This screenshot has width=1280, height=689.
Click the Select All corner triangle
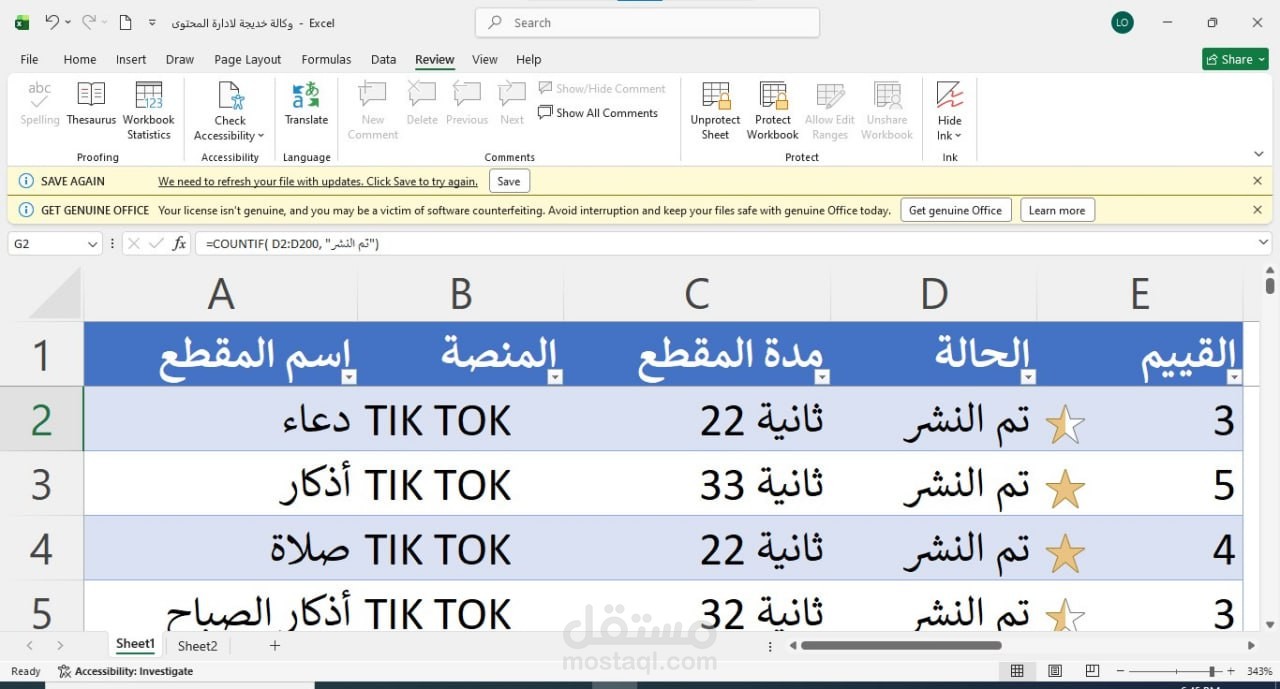pos(52,294)
